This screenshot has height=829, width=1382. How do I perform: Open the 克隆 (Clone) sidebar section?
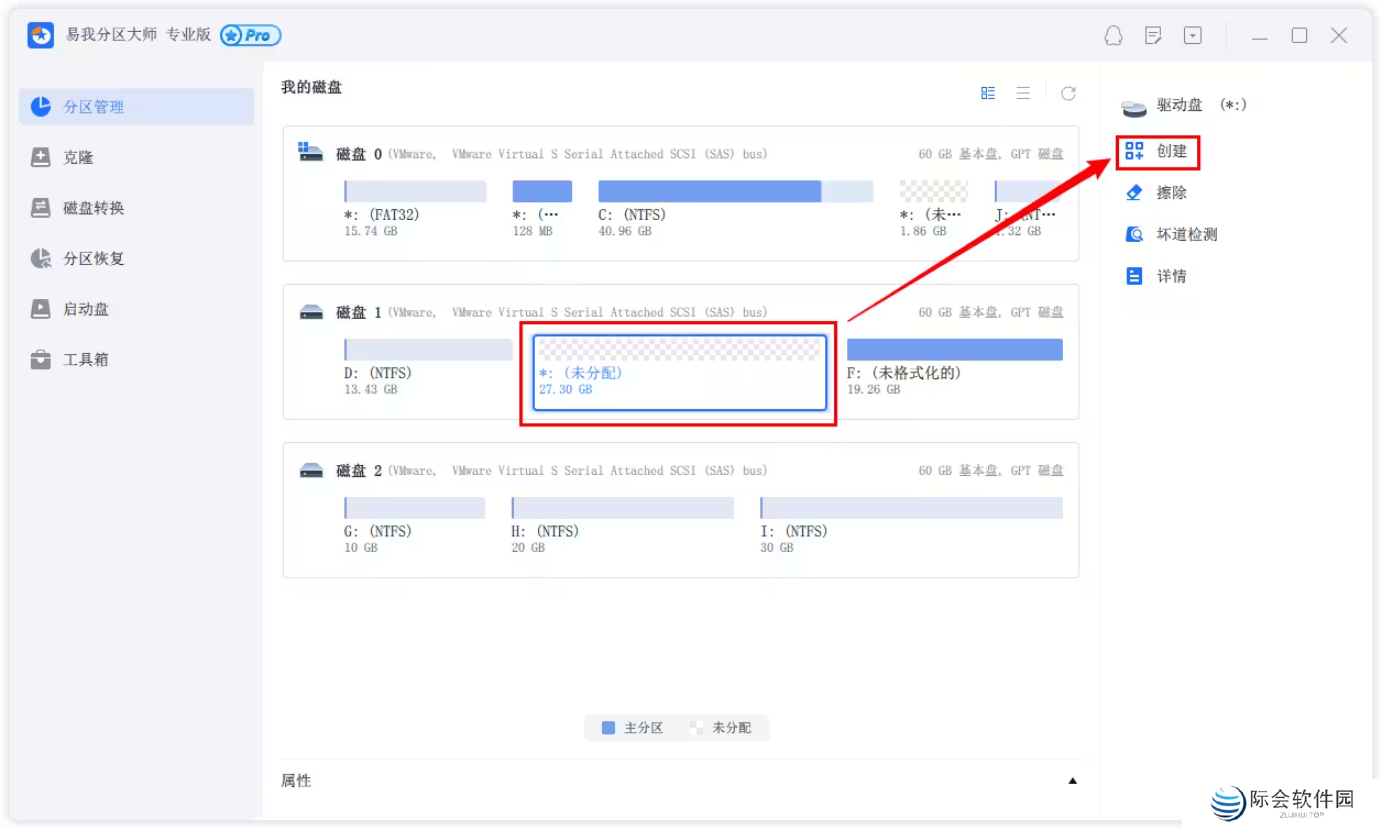[x=77, y=158]
